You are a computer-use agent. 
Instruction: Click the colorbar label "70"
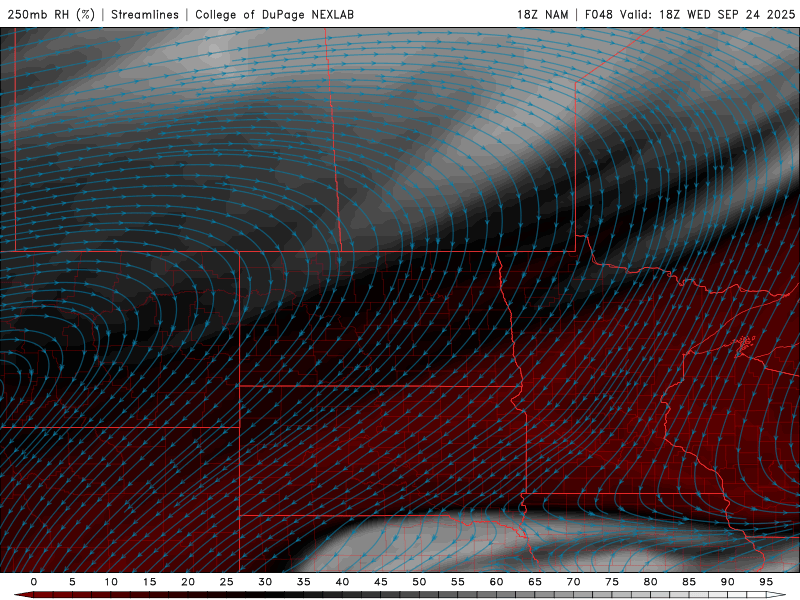tap(573, 582)
